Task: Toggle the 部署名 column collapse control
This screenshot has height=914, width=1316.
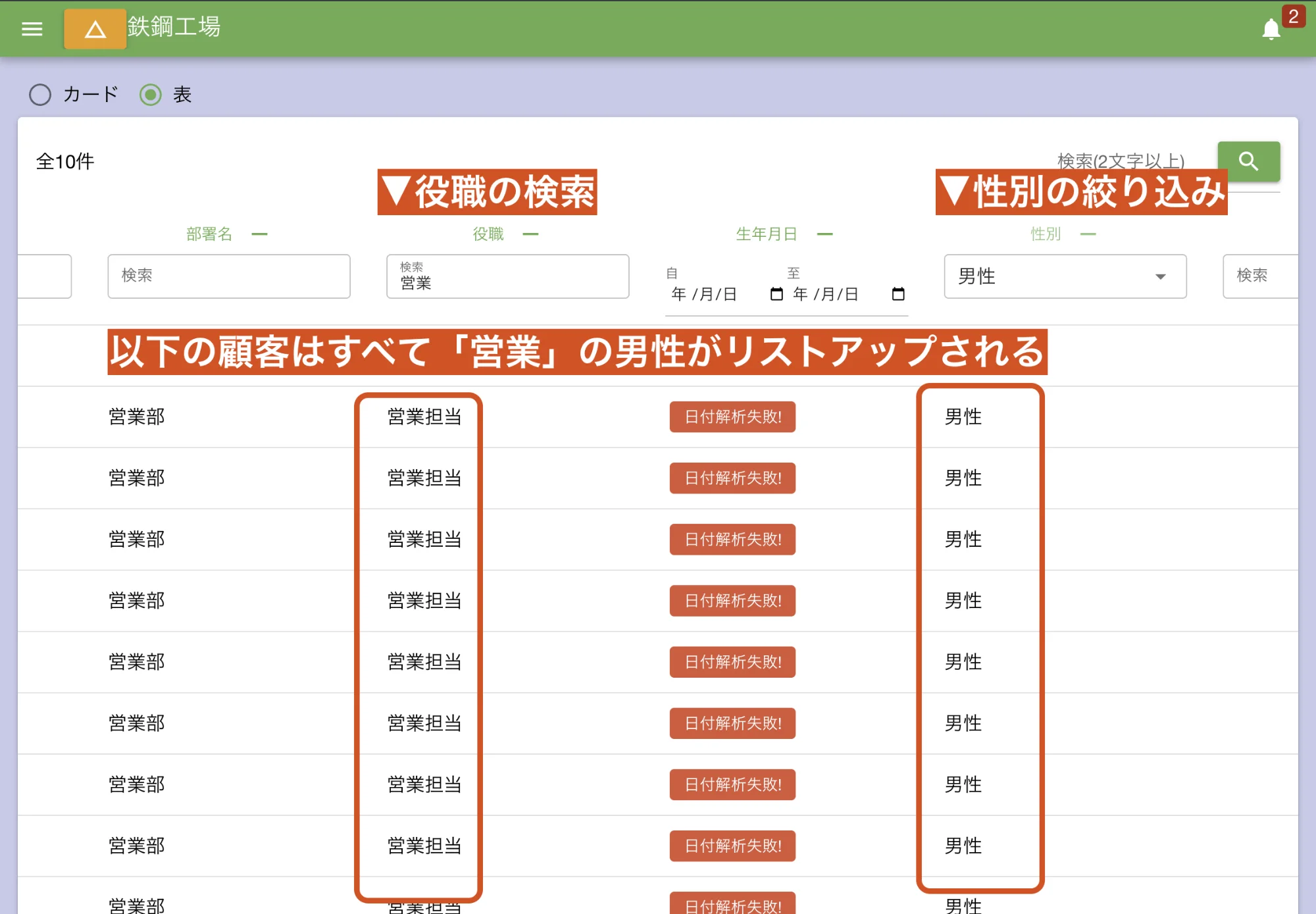Action: pos(261,234)
